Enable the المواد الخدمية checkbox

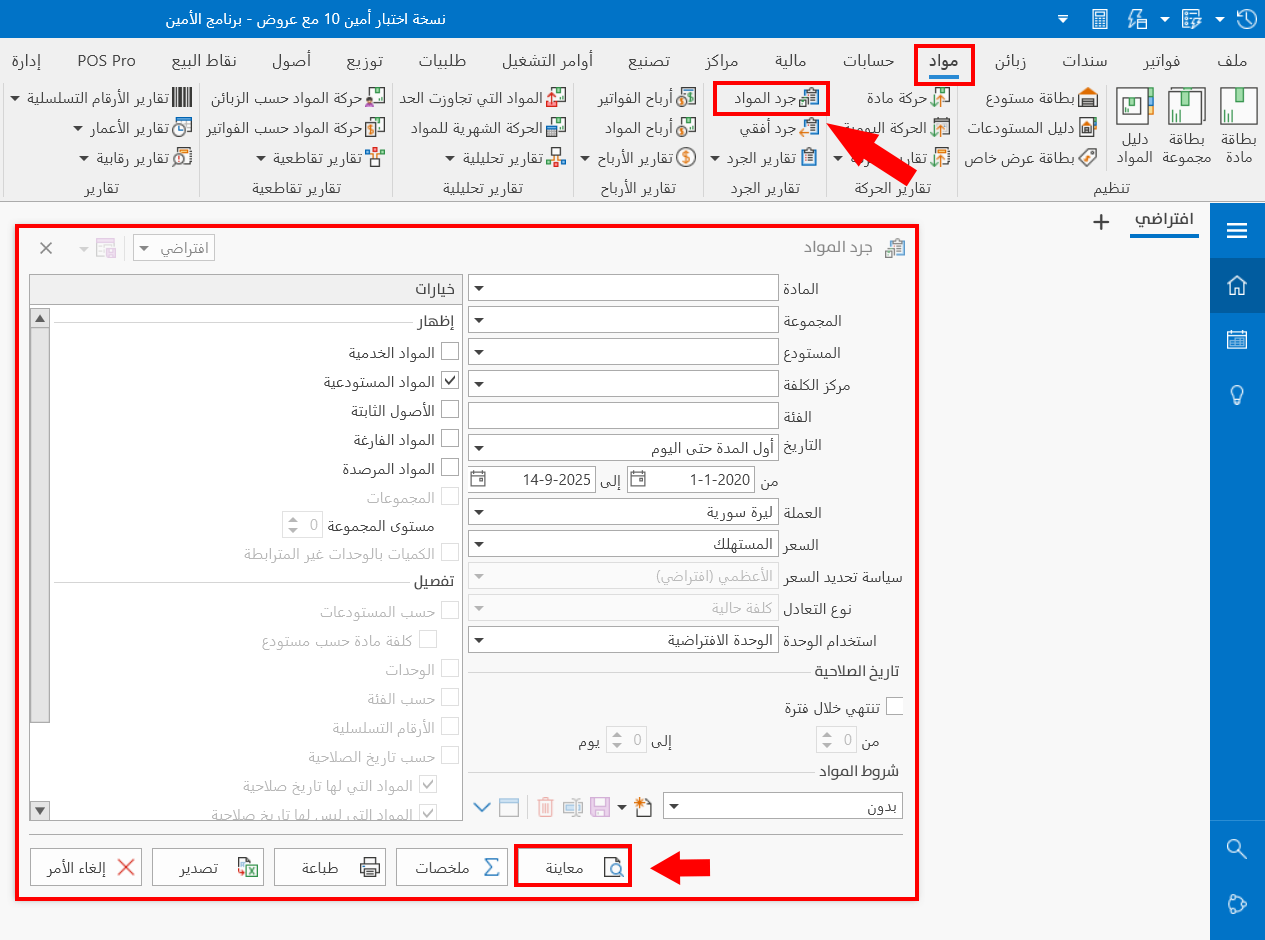449,352
